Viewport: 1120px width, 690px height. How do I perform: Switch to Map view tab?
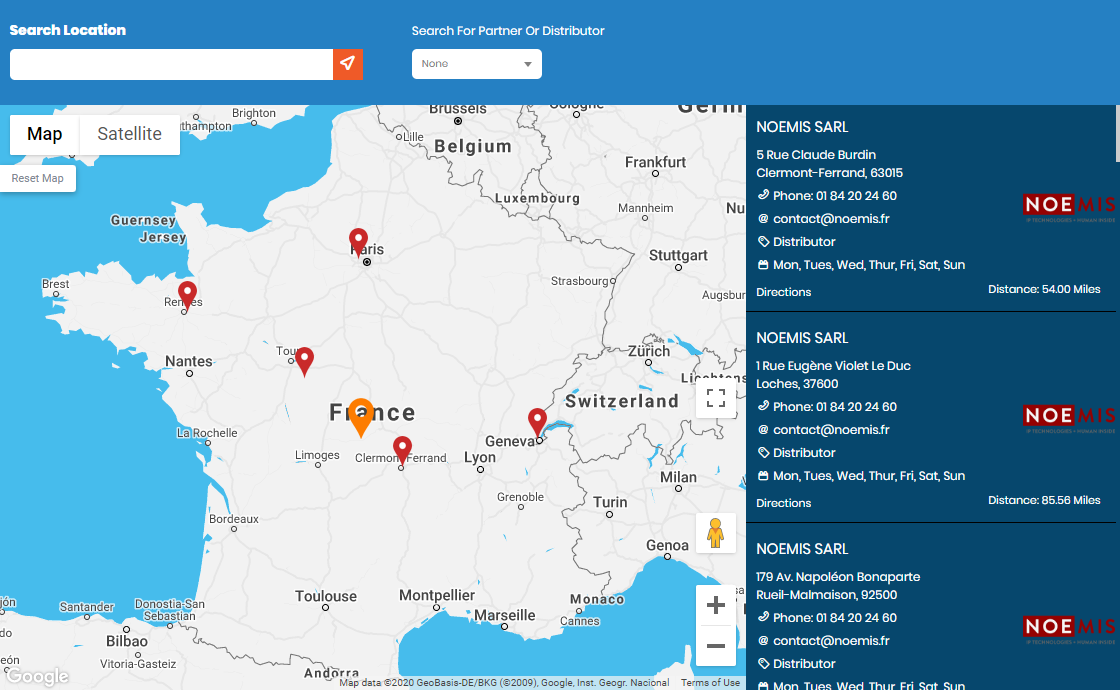click(44, 134)
